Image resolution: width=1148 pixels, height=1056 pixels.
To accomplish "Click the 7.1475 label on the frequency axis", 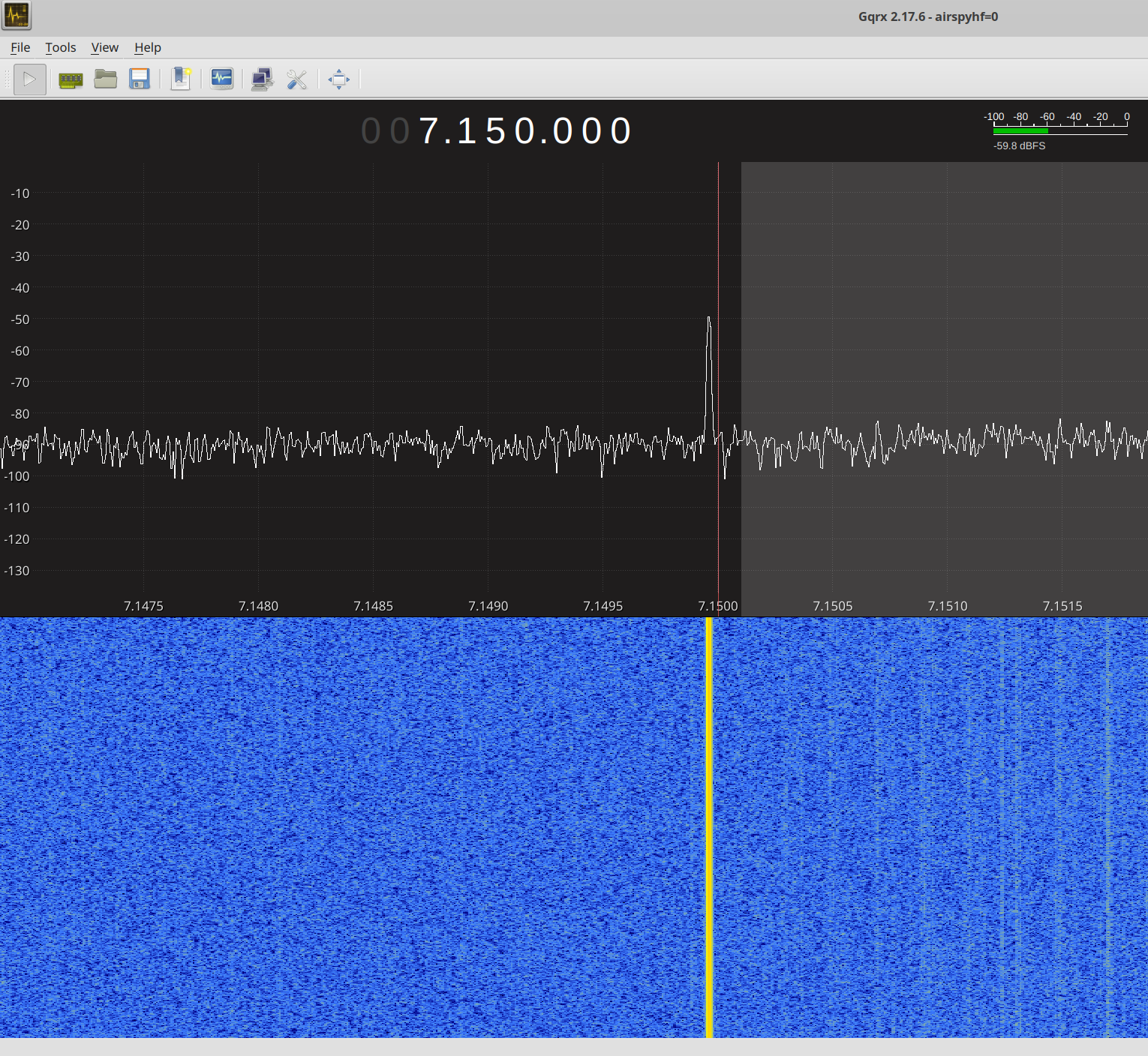I will coord(143,606).
